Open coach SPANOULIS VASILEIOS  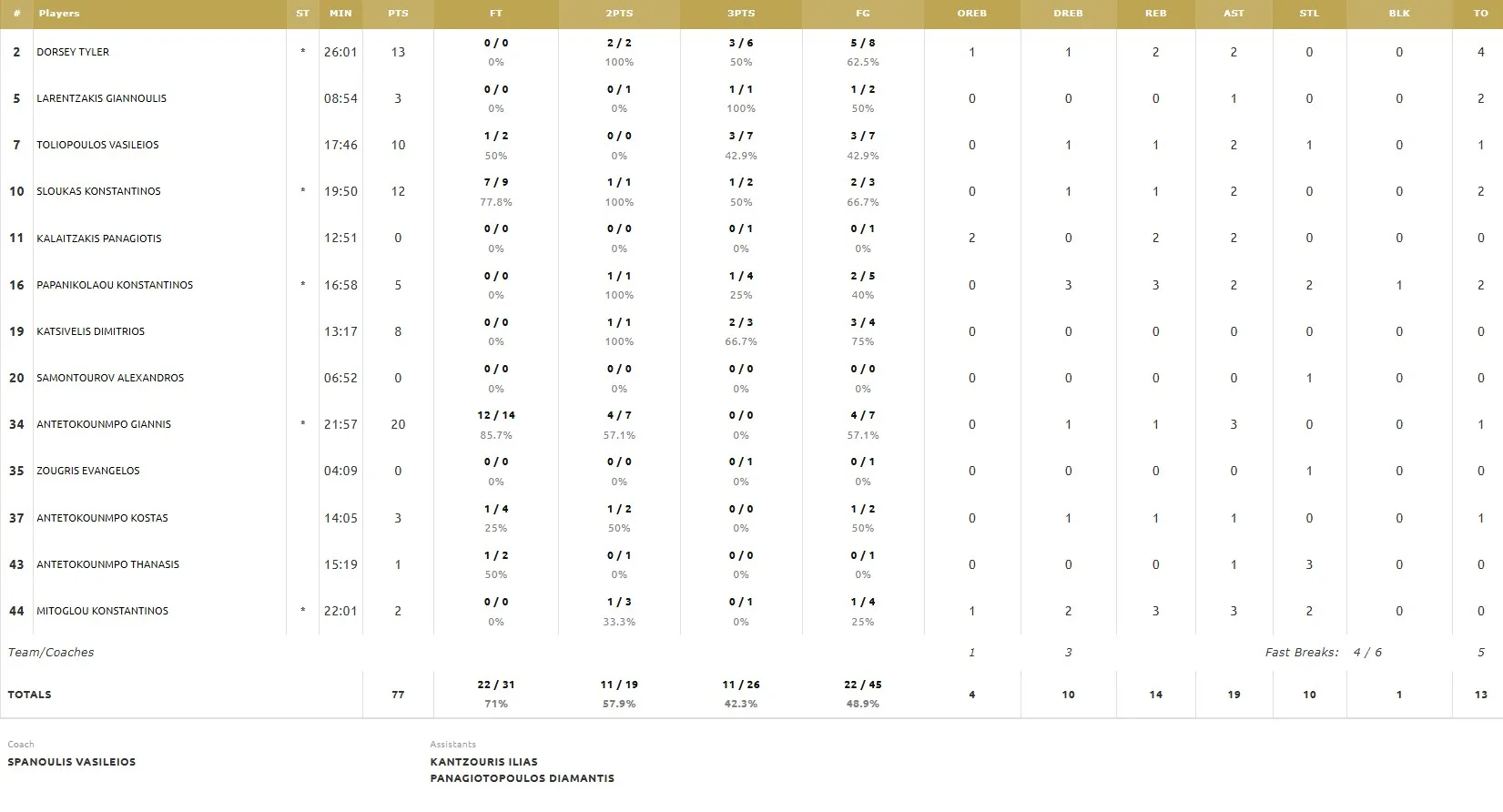(72, 762)
